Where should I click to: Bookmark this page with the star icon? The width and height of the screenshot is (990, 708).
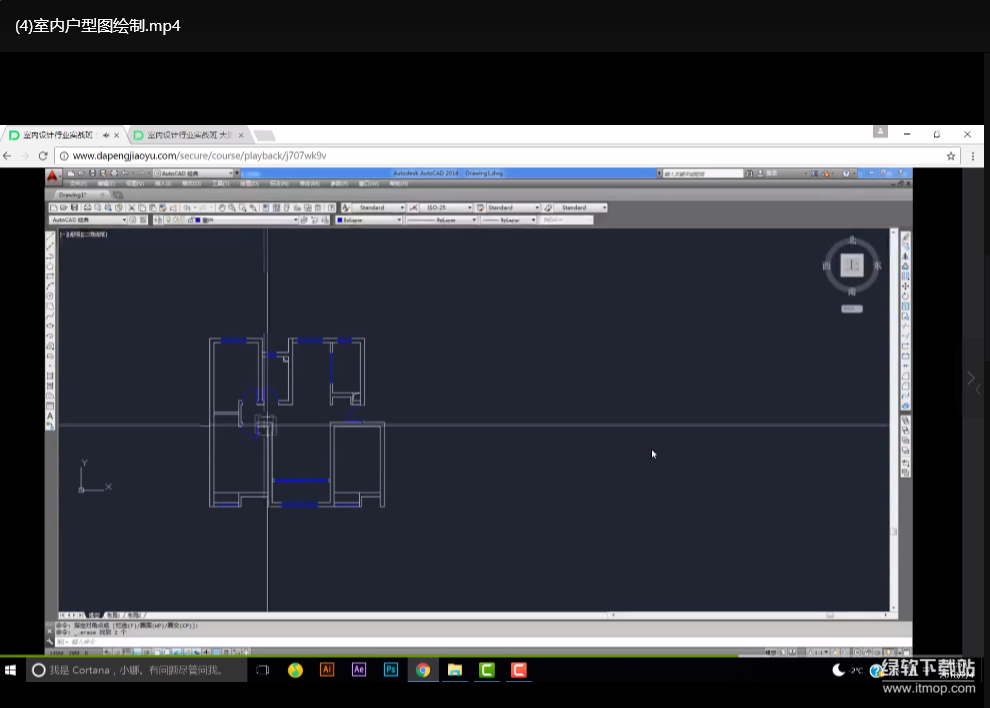point(951,156)
